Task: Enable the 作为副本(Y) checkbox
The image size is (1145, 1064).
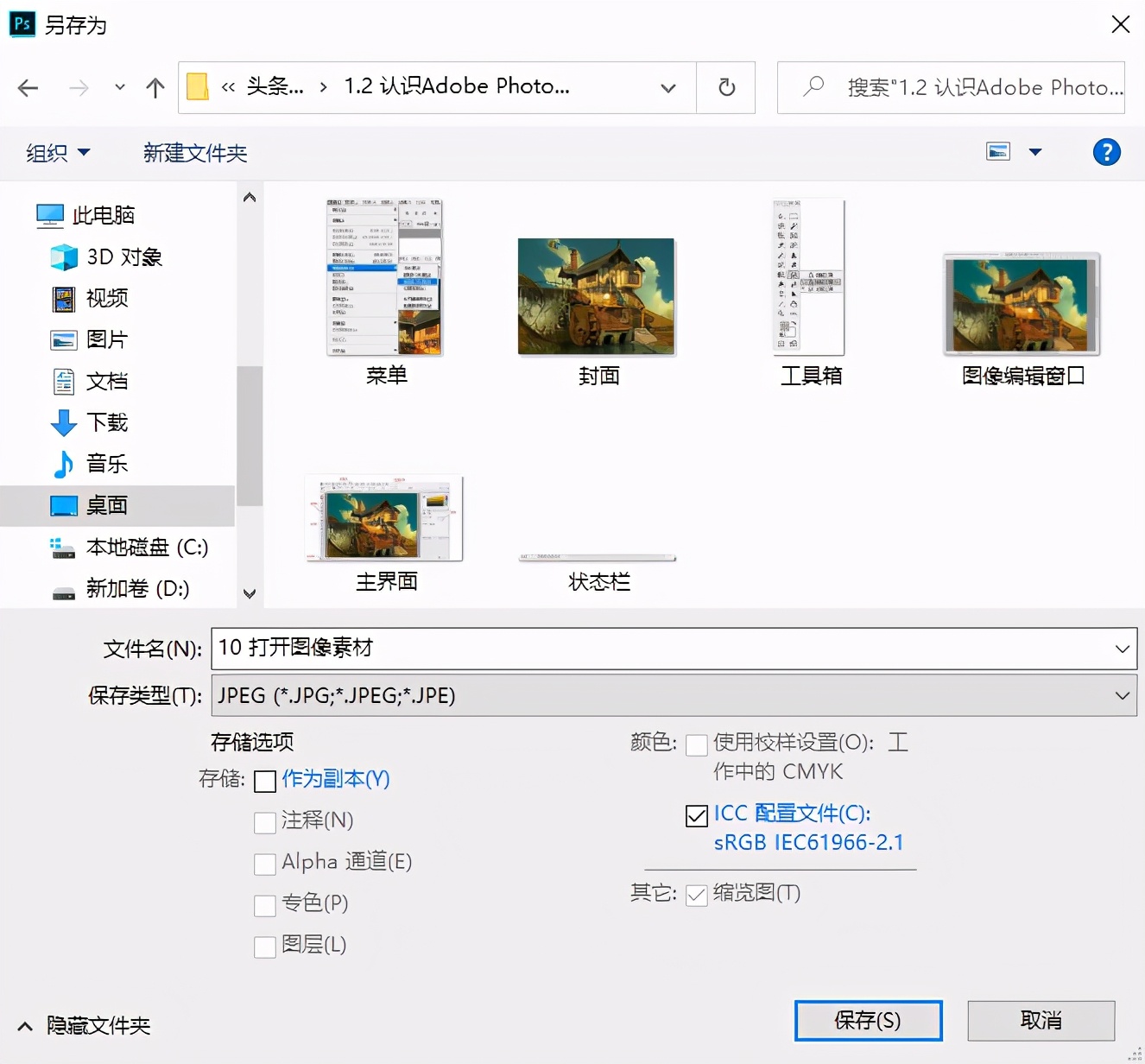Action: pos(265,781)
